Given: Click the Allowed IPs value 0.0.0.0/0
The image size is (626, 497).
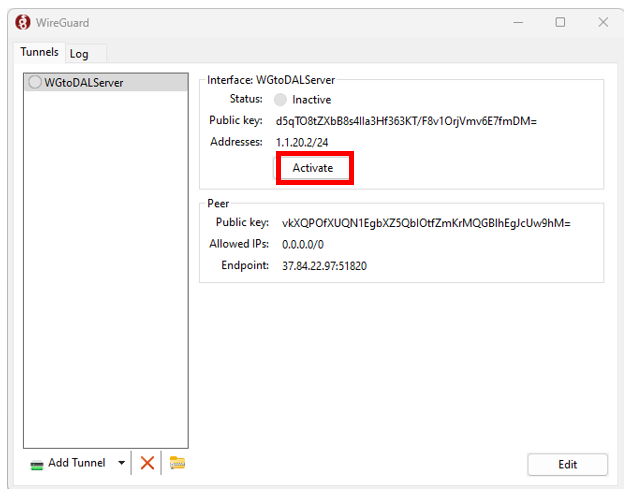Looking at the screenshot, I should 303,244.
